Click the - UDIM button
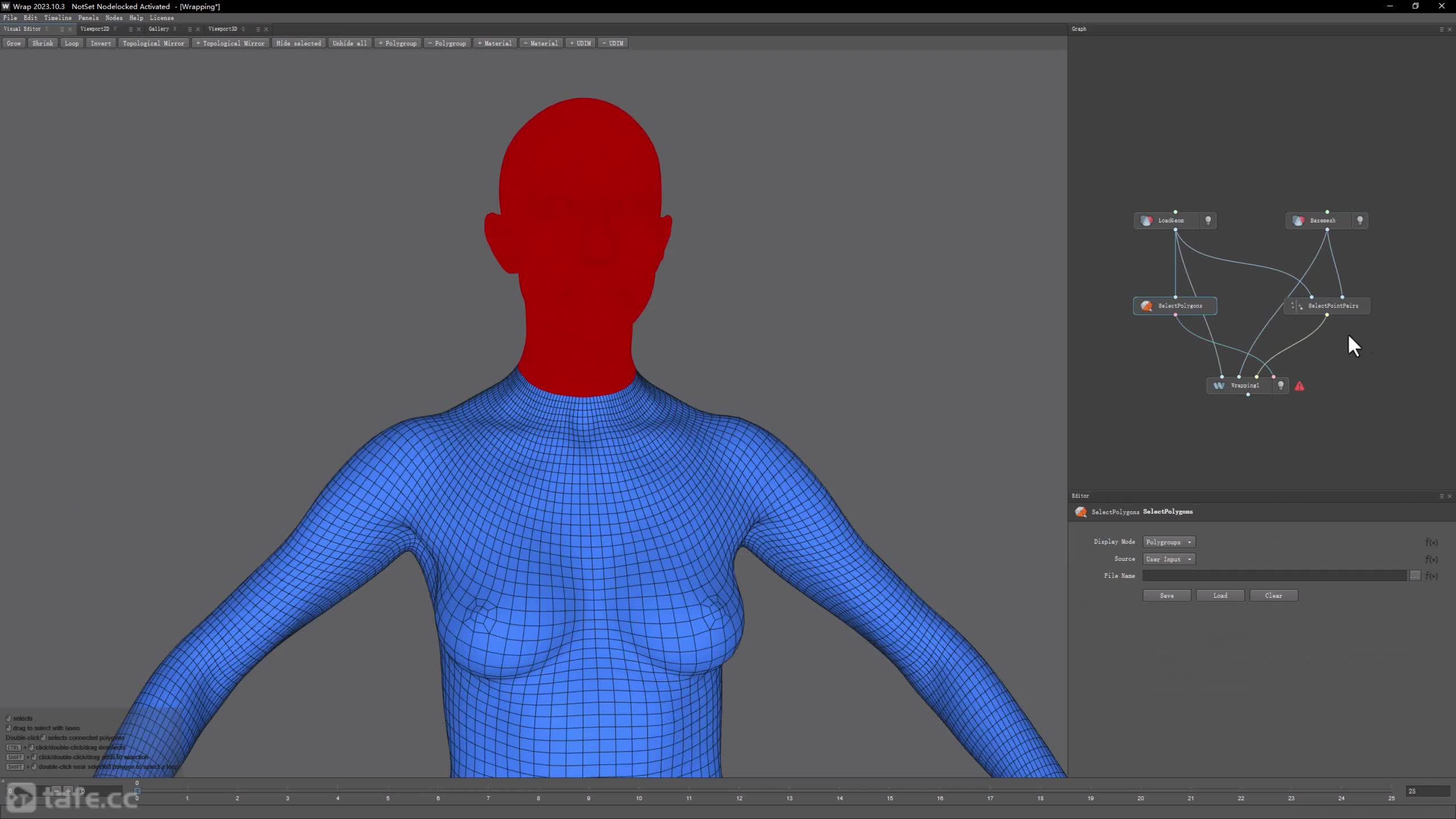This screenshot has height=819, width=1456. [613, 43]
